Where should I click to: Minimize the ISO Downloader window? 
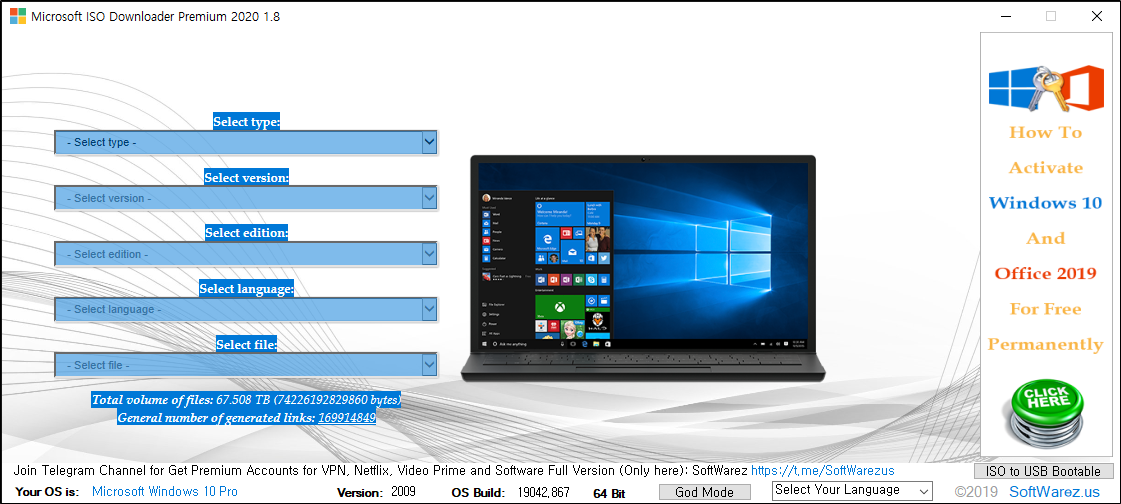(1005, 16)
